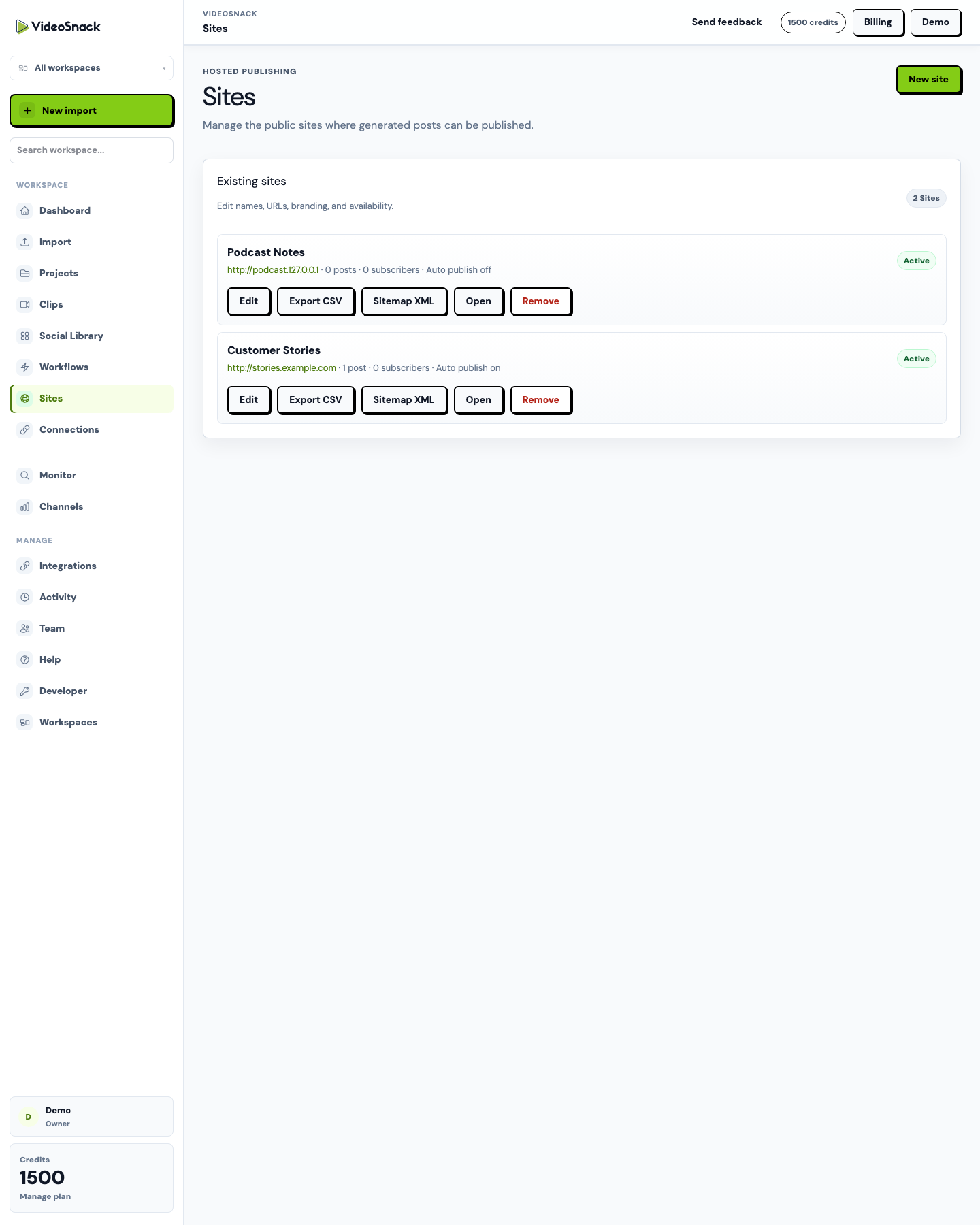Screen dimensions: 980x1225
Task: Click the Demo user avatar D
Action: click(x=28, y=1117)
